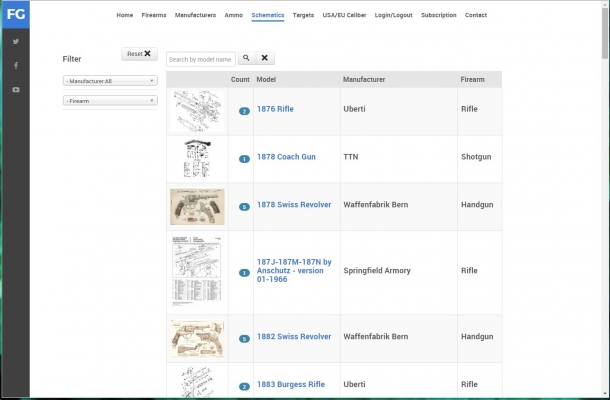Click the 1876 Rifle schematic thumbnail
The width and height of the screenshot is (610, 400).
[197, 111]
